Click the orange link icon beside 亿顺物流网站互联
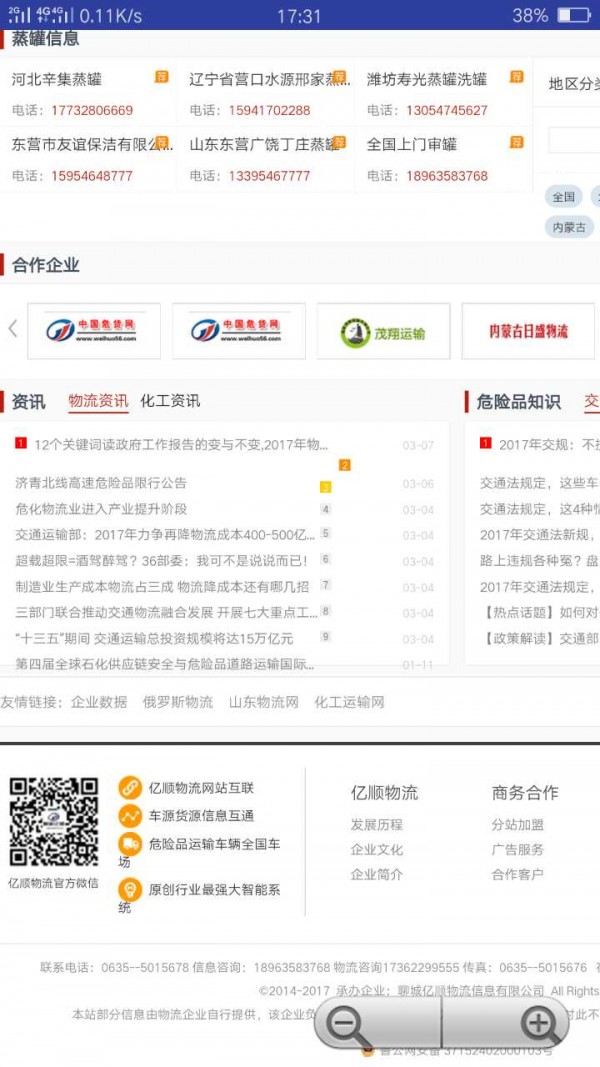Viewport: 600px width, 1067px height. [x=130, y=788]
